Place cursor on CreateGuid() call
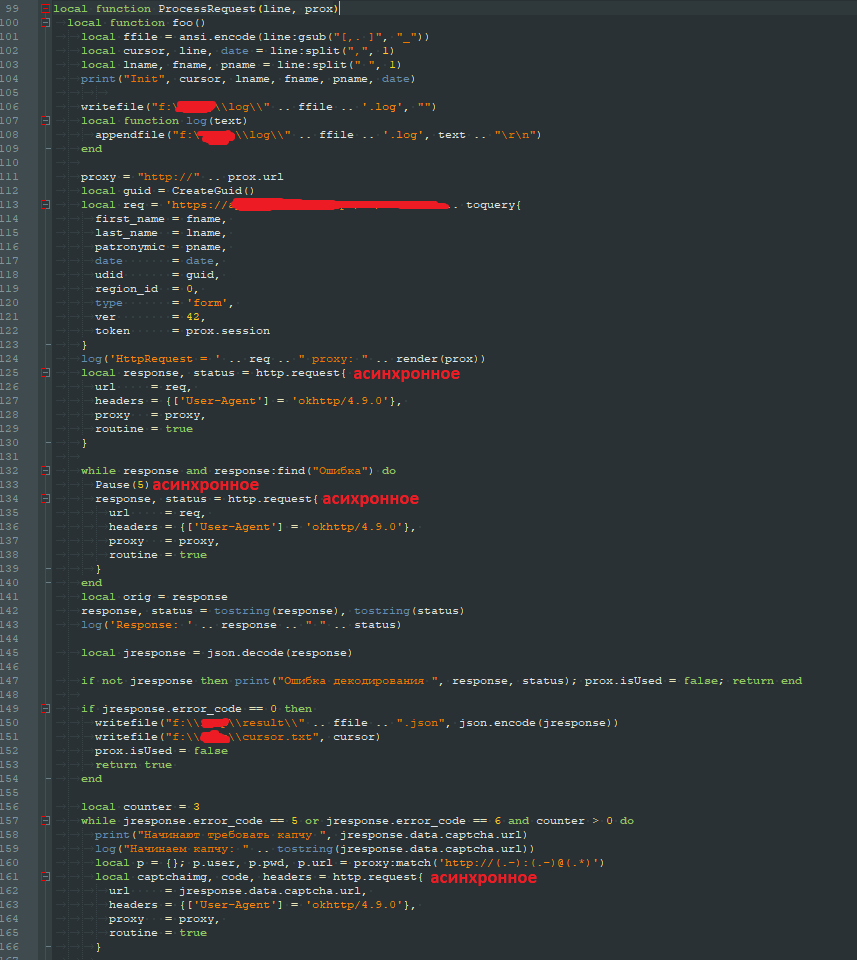This screenshot has height=960, width=857. [x=213, y=191]
